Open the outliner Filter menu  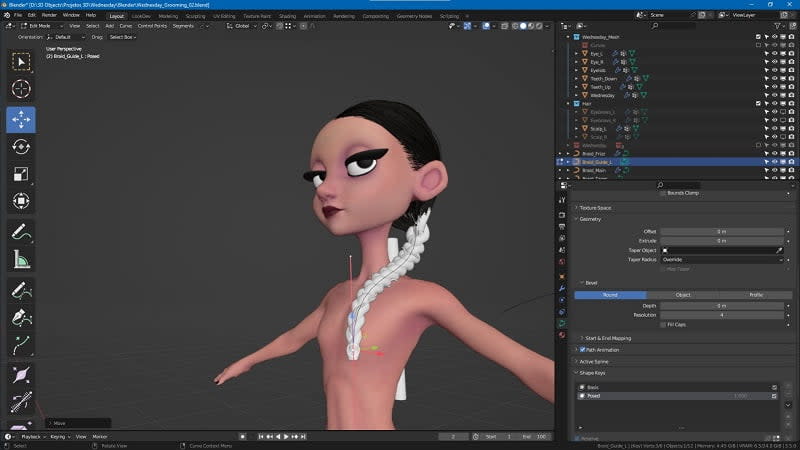click(x=778, y=26)
